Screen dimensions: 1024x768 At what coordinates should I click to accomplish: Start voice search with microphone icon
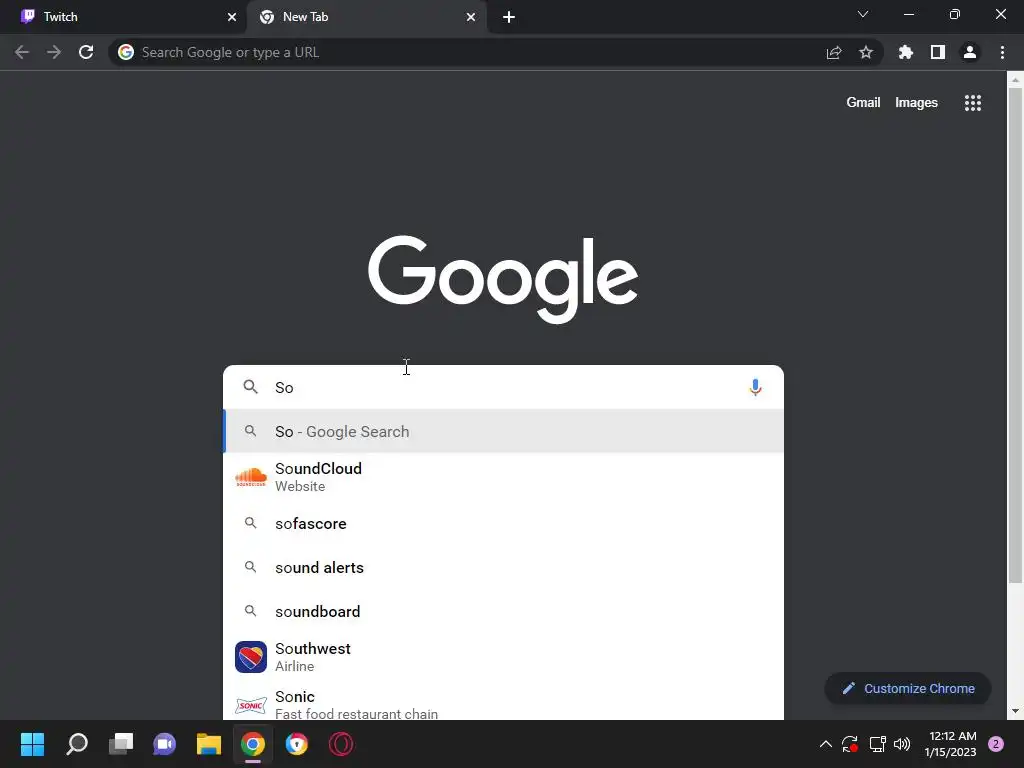click(755, 387)
